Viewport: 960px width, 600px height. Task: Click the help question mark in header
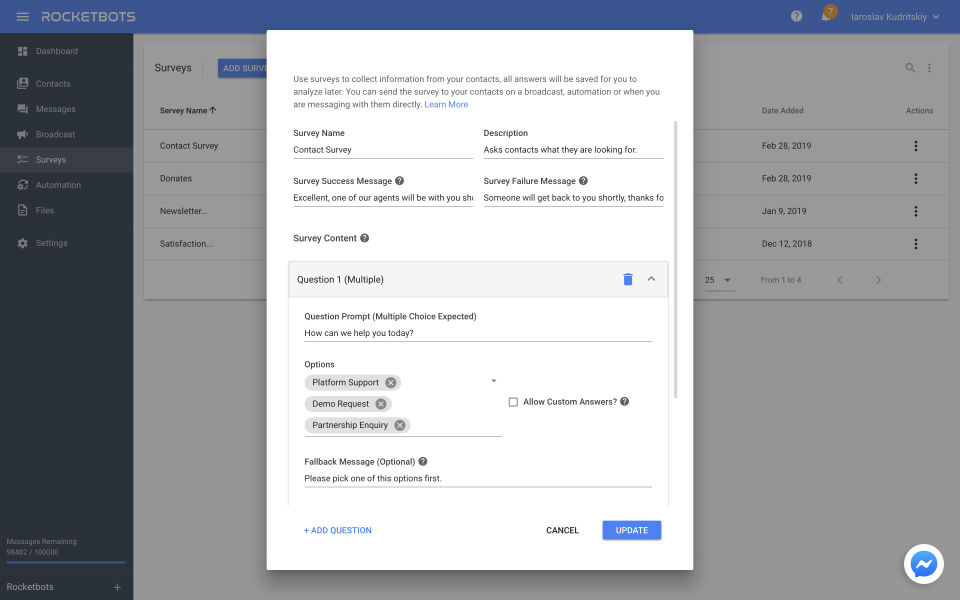point(796,17)
